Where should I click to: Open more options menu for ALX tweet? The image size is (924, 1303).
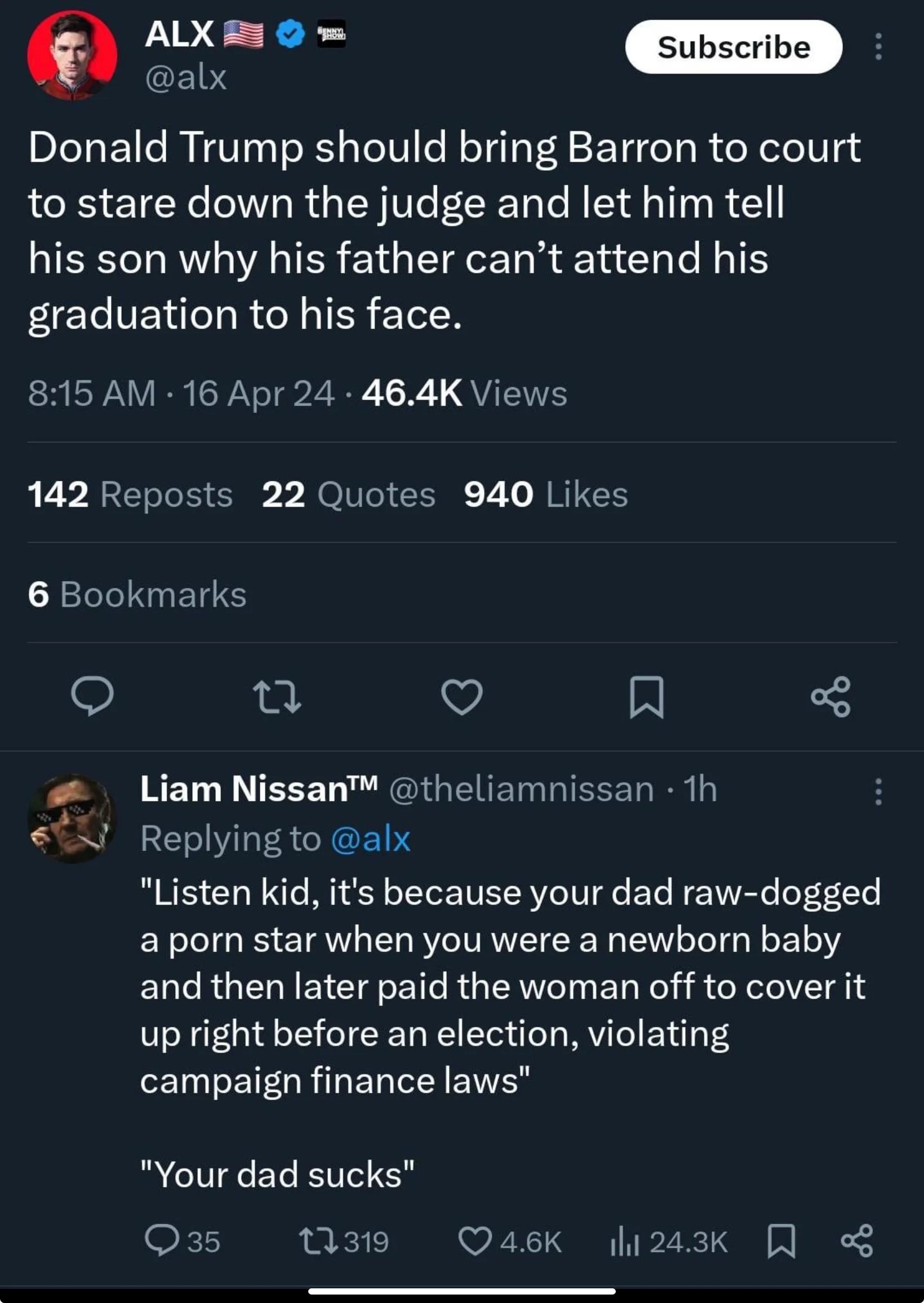(x=878, y=46)
